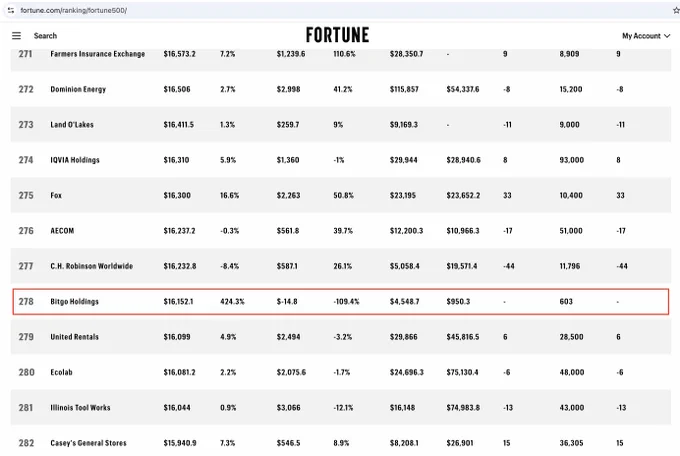Click rank number 281
This screenshot has height=456, width=680.
[x=26, y=407]
